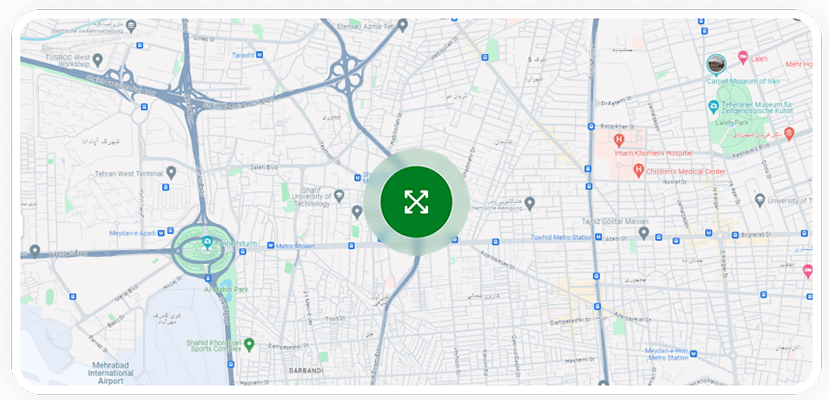829x400 pixels.
Task: Select the Meydan-e Azadi metro icon
Action: pyautogui.click(x=170, y=231)
